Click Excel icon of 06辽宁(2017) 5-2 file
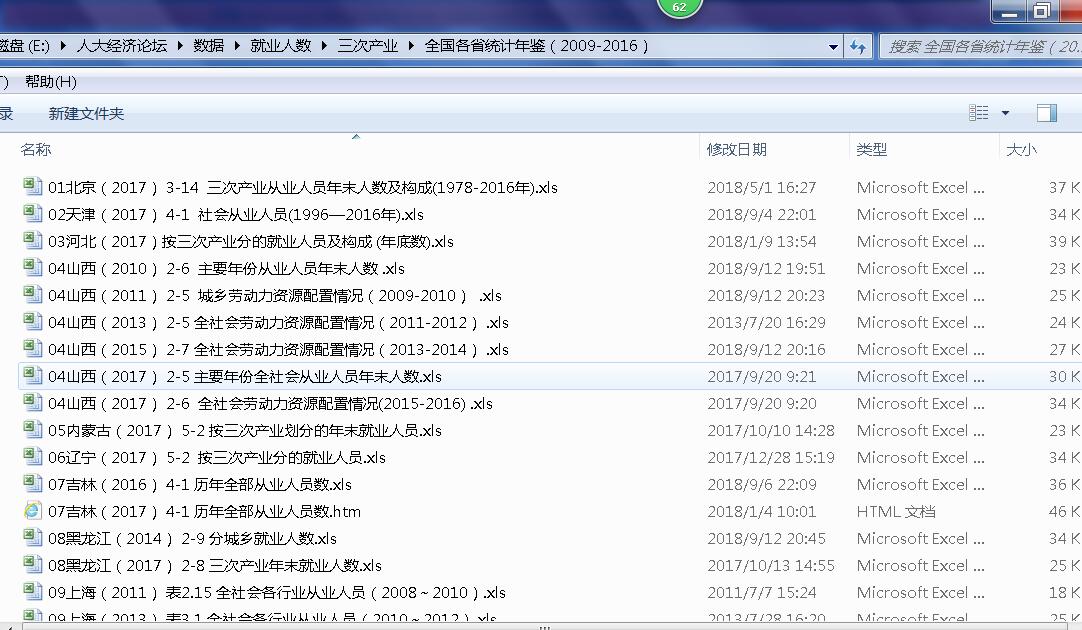Screen dimensions: 1082x630 32,456
